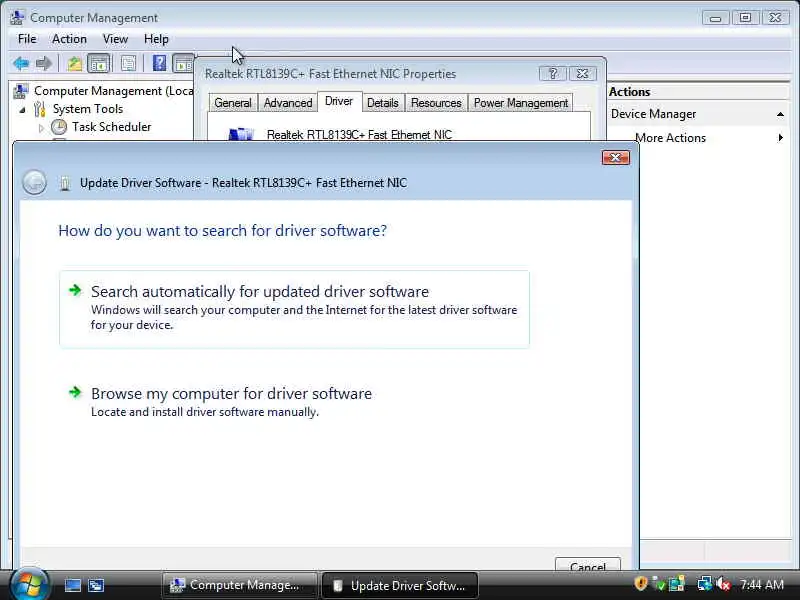Click Computer Management taskbar button
800x600 pixels.
pos(240,585)
